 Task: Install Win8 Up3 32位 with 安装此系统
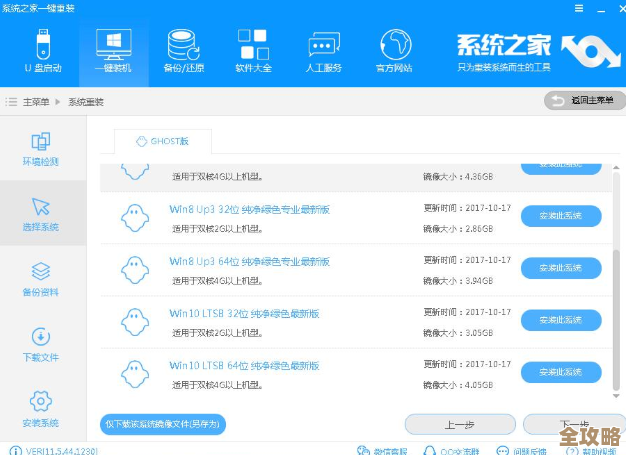(561, 216)
